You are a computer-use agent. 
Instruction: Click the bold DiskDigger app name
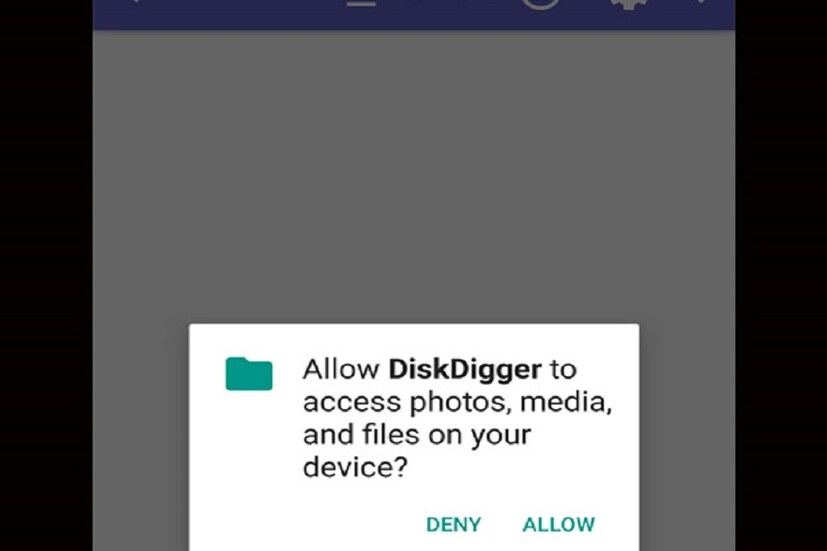click(465, 369)
